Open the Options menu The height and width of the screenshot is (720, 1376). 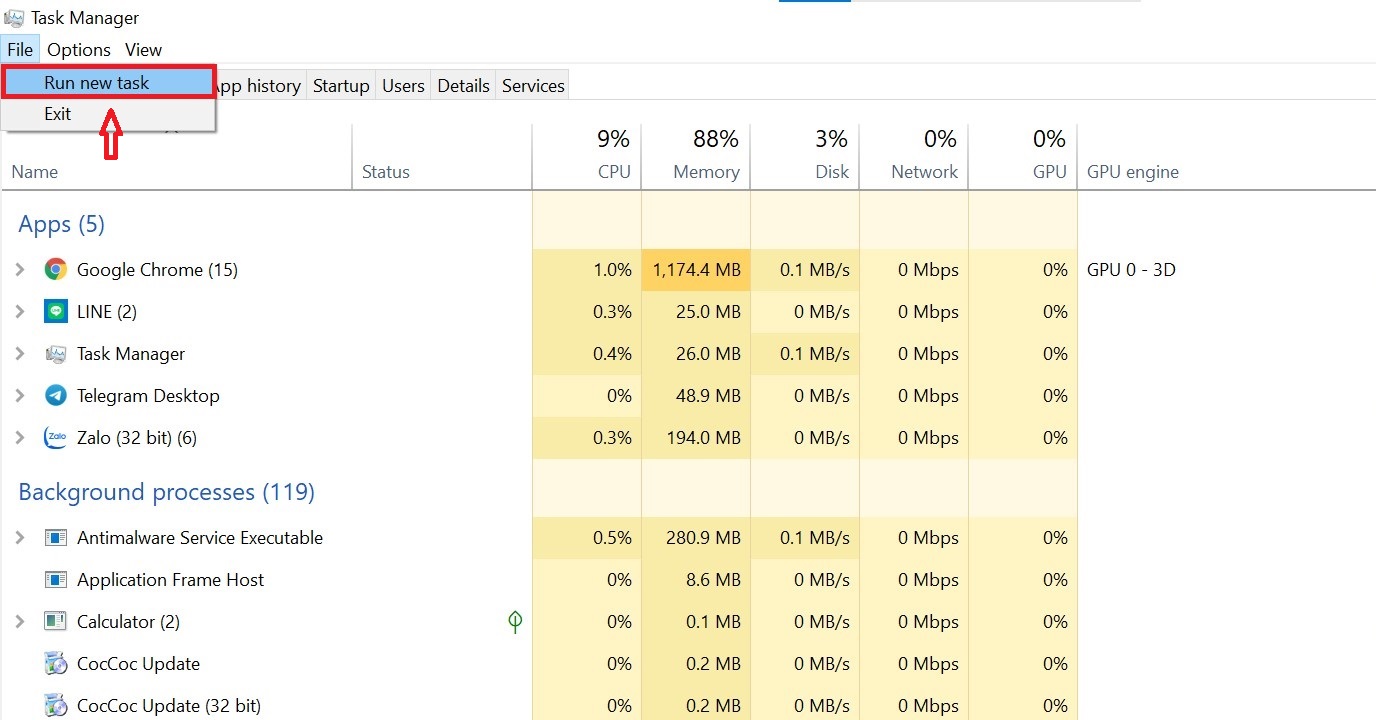[79, 49]
